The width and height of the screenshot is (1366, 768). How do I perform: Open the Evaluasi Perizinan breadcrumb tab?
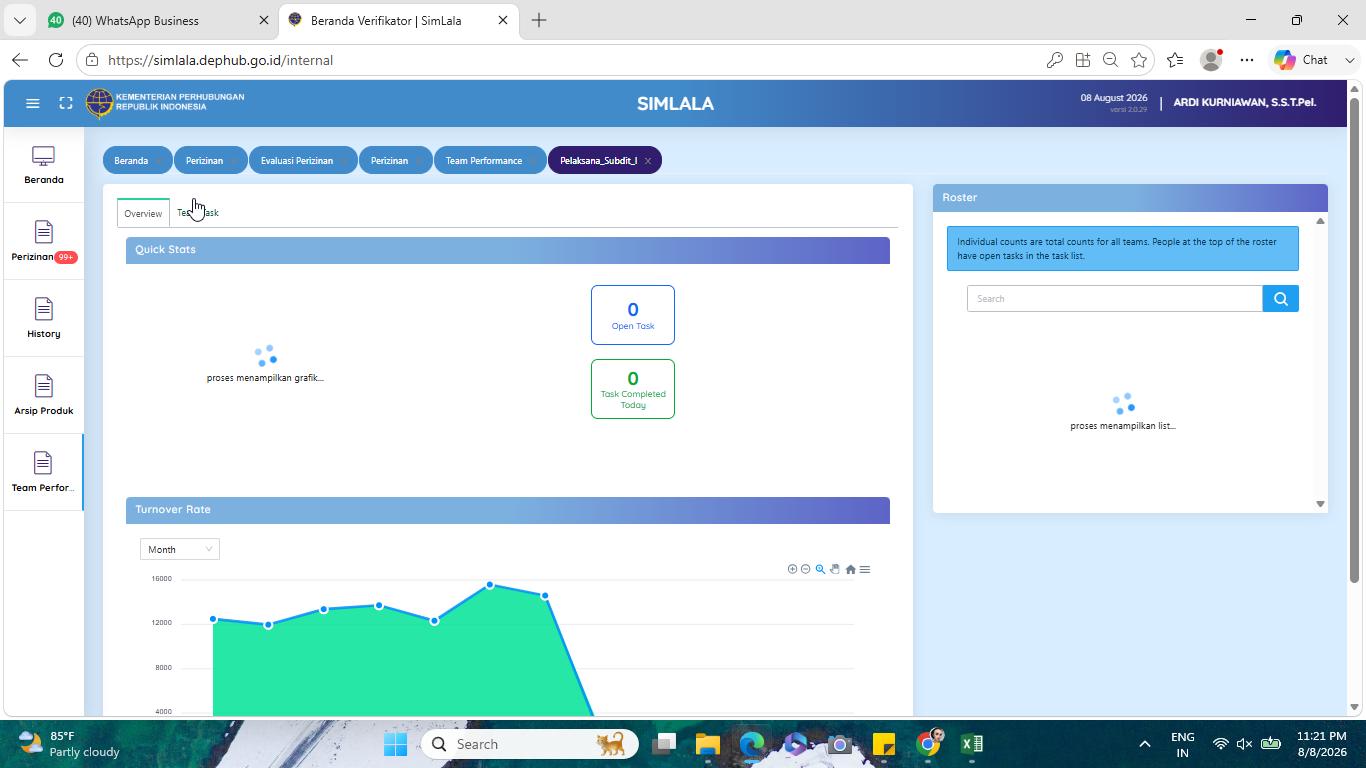point(297,161)
